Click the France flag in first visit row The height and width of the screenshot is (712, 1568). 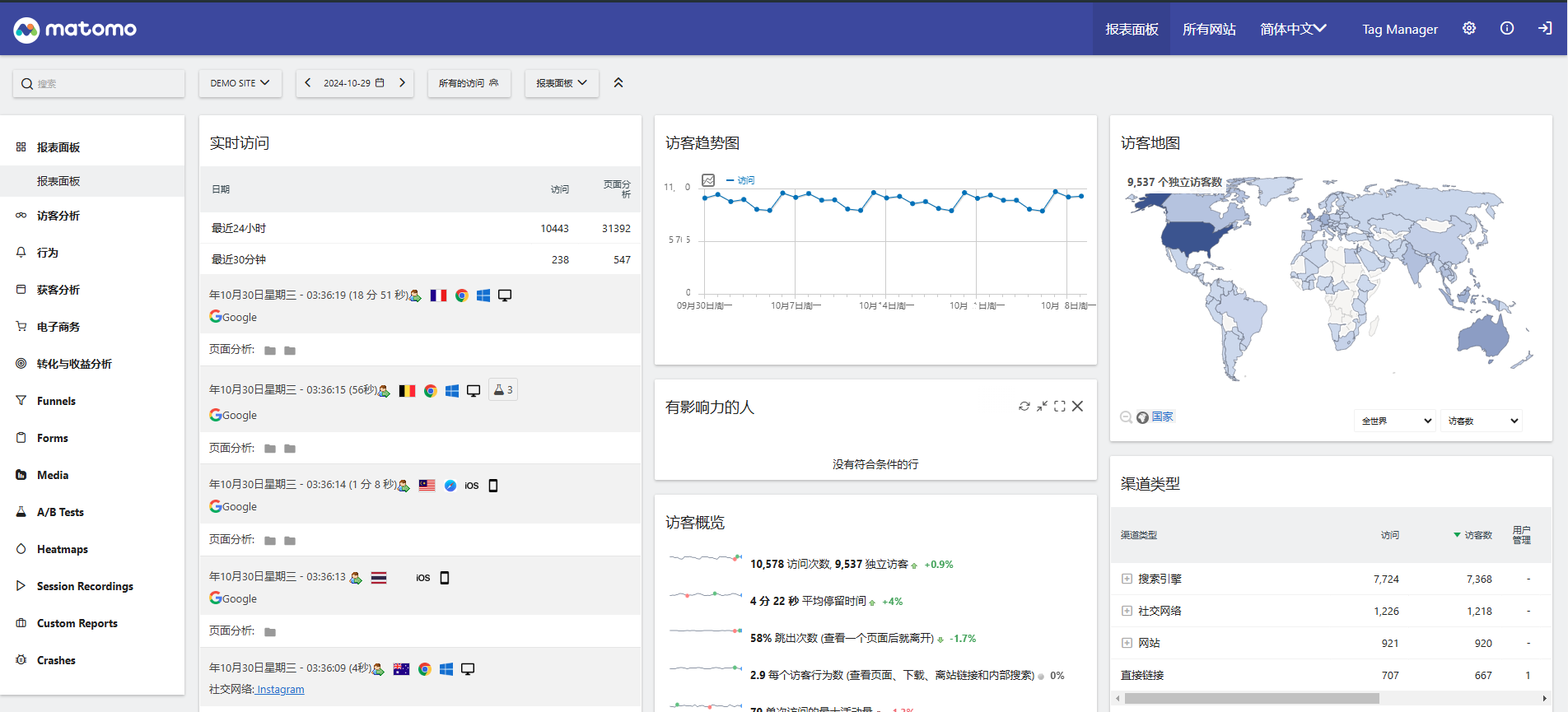(x=438, y=296)
